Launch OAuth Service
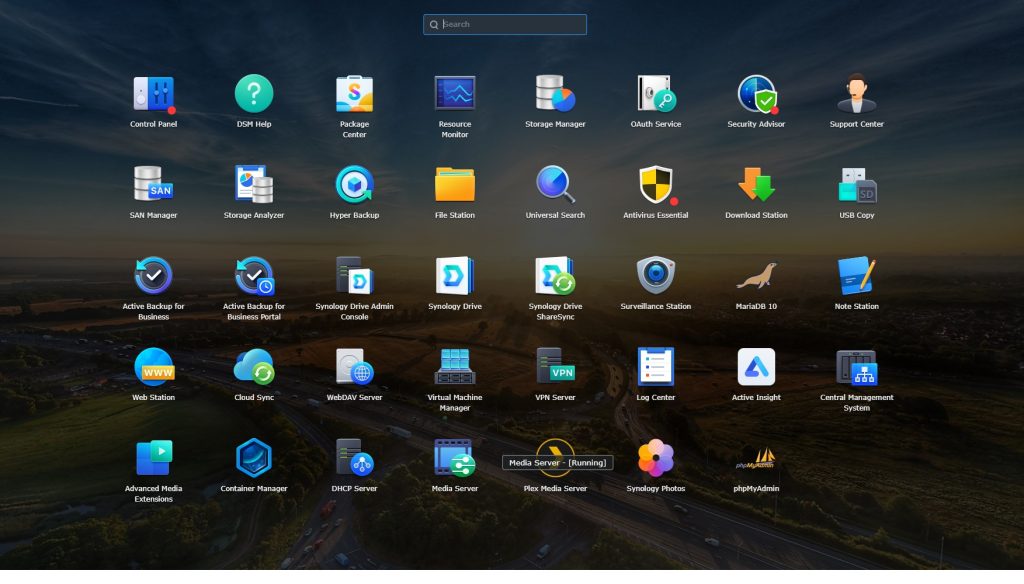Viewport: 1024px width, 584px height. tap(656, 93)
